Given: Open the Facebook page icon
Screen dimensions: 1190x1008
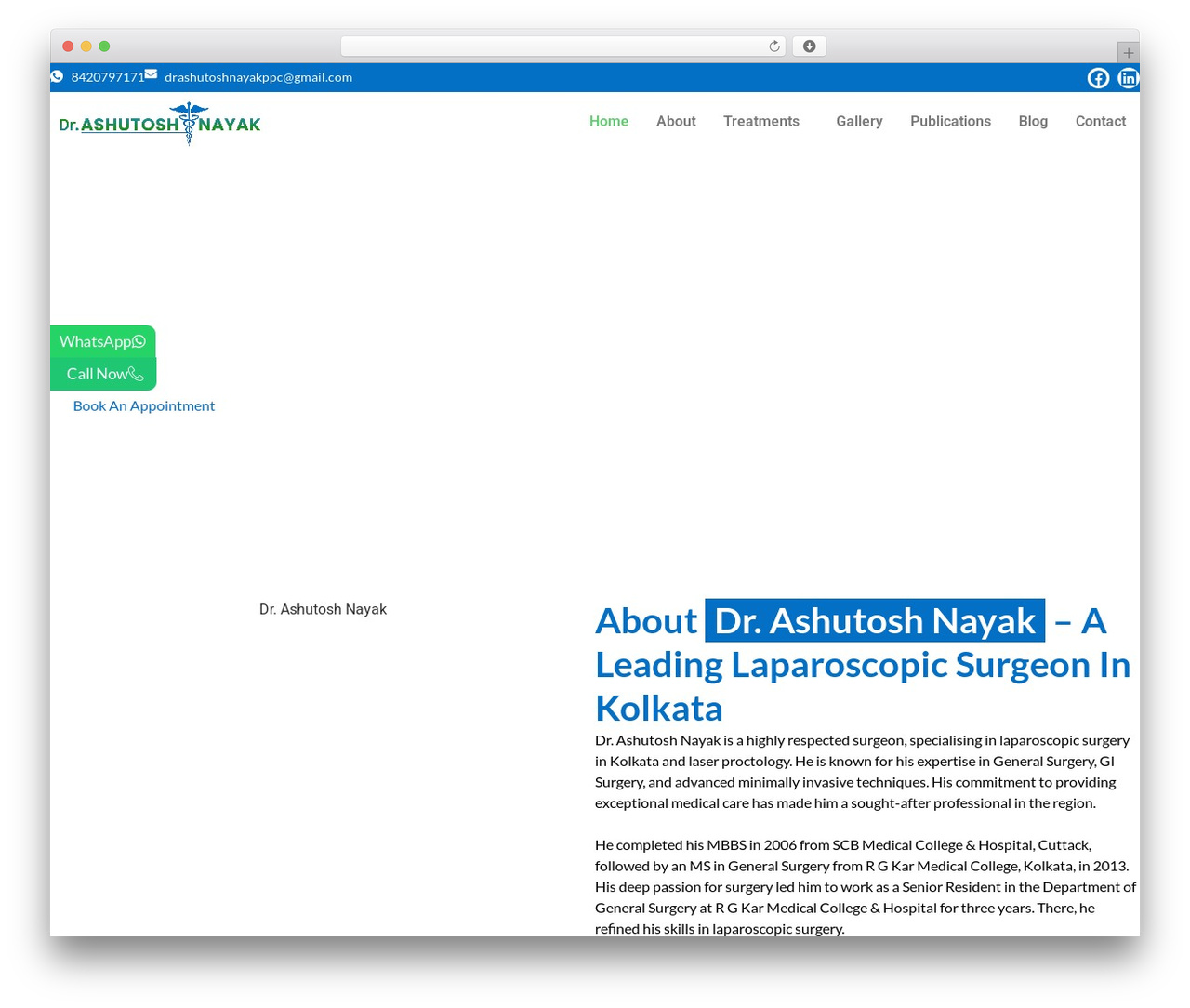Looking at the screenshot, I should point(1098,78).
